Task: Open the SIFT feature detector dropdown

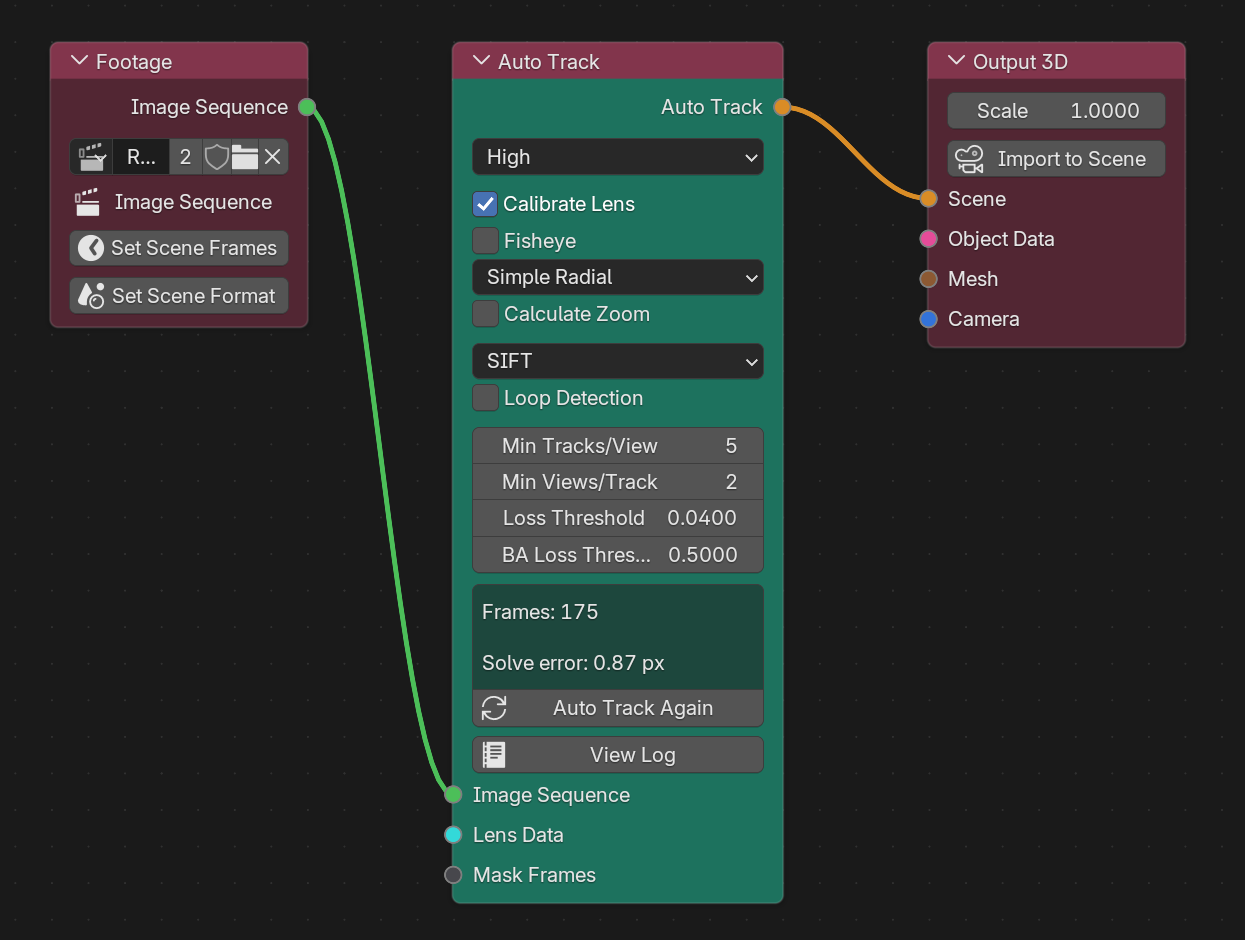Action: pyautogui.click(x=618, y=361)
